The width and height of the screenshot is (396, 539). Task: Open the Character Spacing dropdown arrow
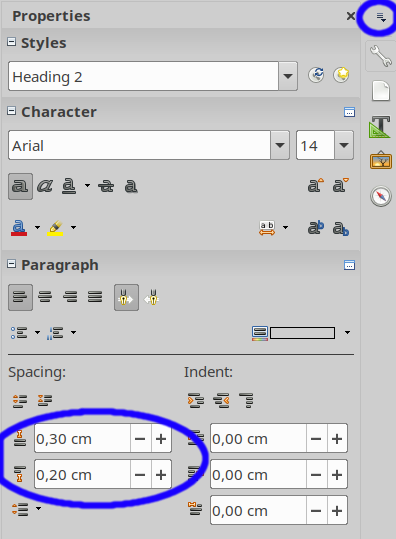285,227
